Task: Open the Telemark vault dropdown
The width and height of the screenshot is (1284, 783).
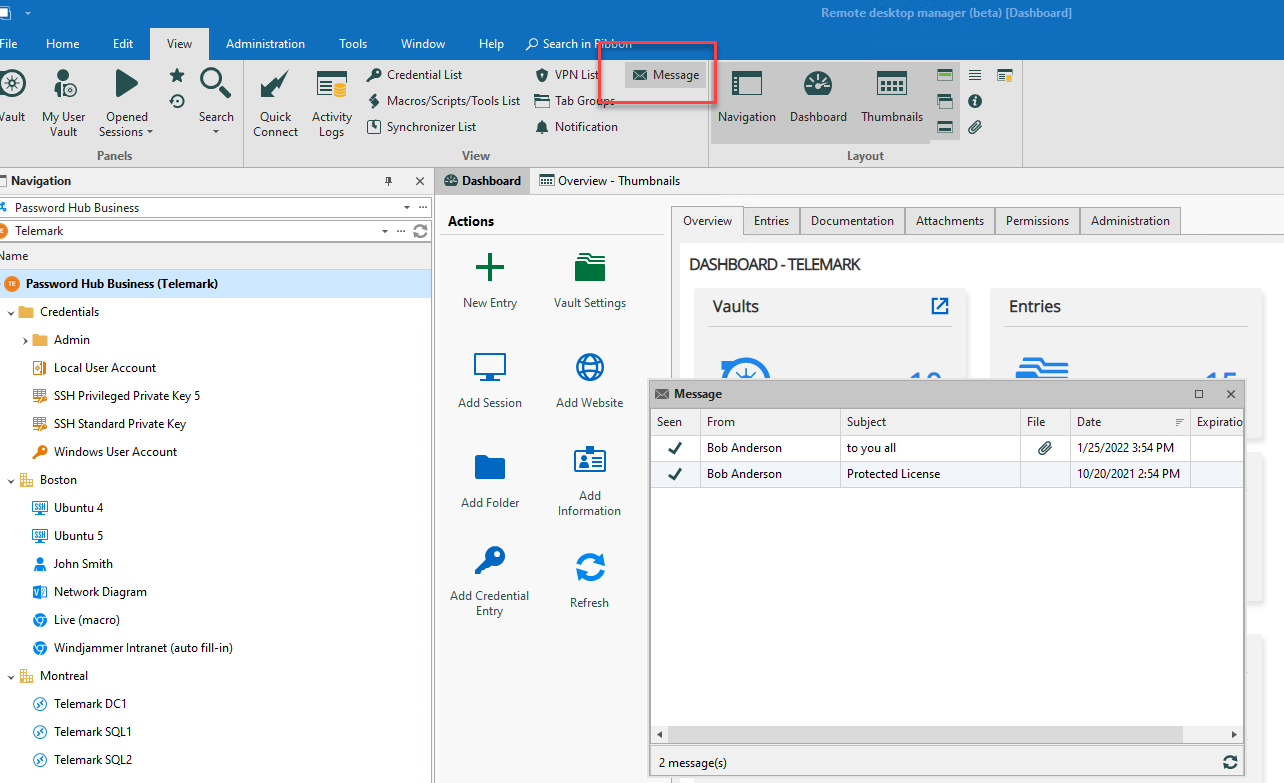Action: click(385, 231)
